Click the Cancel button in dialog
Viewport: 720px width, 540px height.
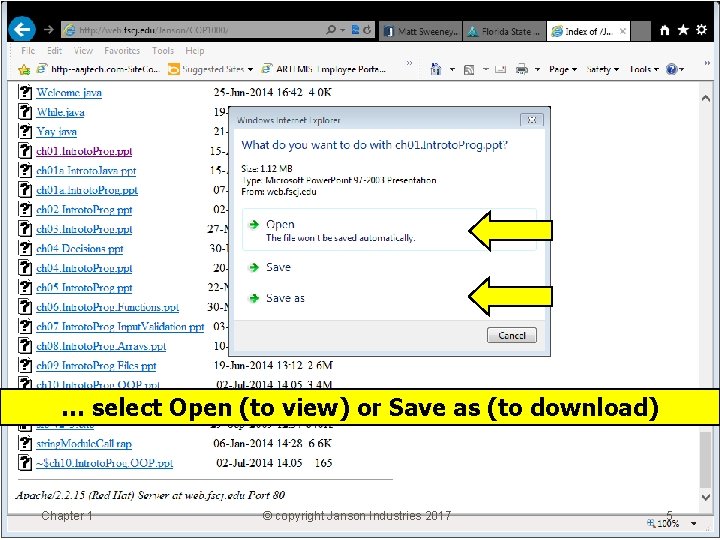[x=512, y=335]
